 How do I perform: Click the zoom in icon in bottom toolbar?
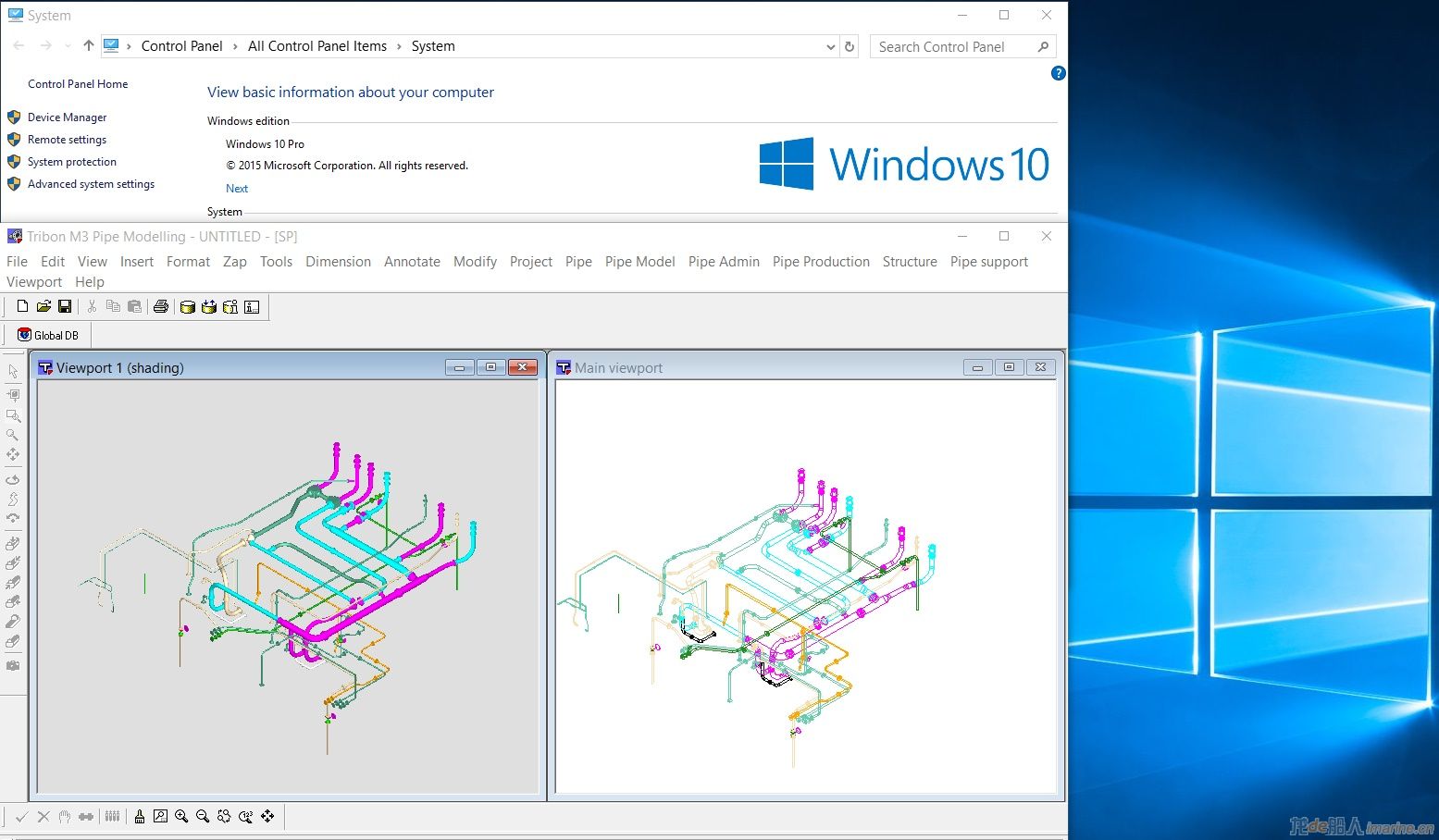[181, 816]
